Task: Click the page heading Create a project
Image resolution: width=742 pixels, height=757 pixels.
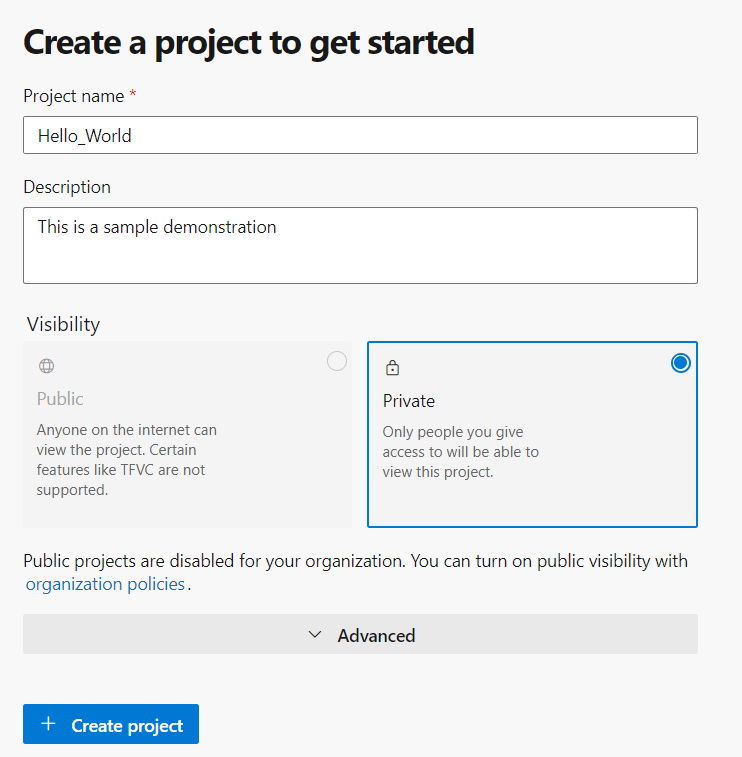Action: [x=248, y=42]
